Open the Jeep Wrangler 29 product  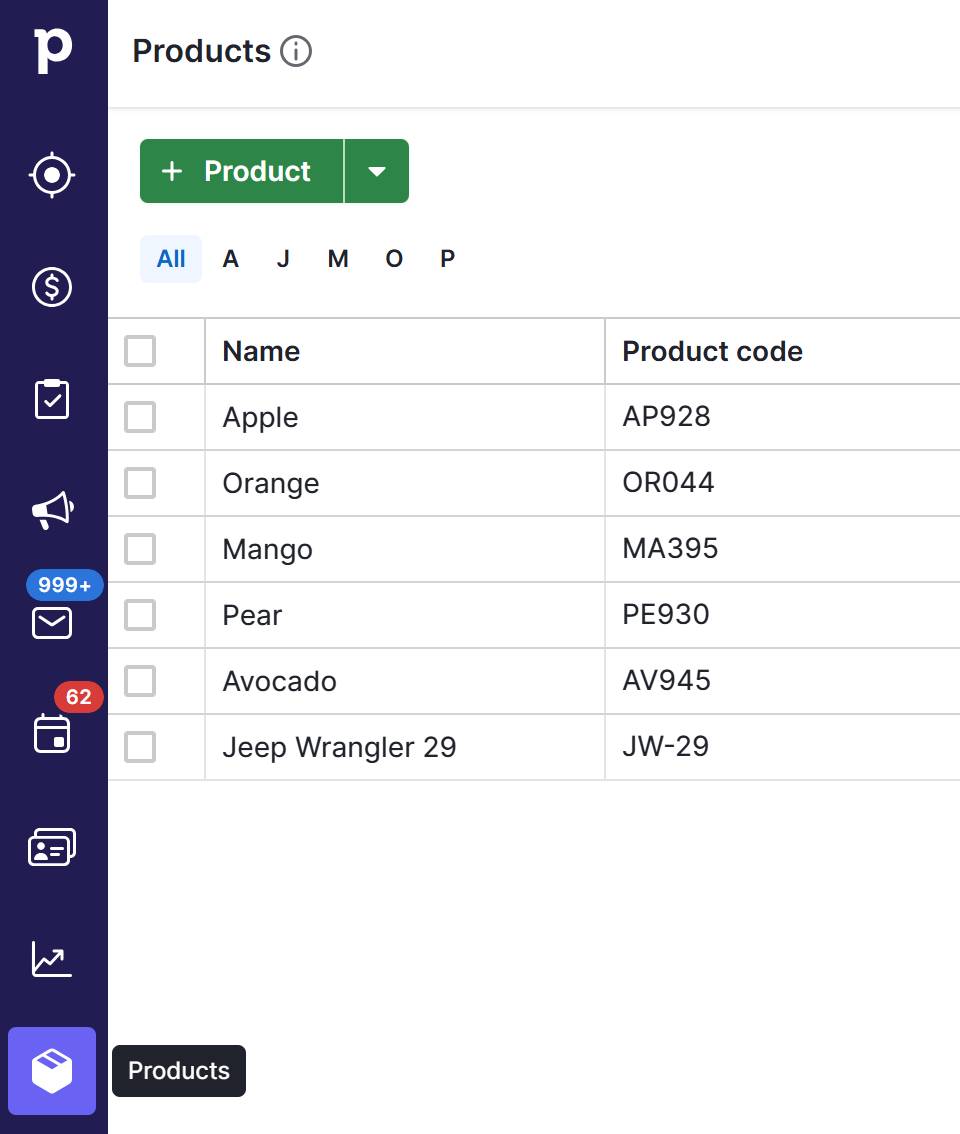[x=339, y=747]
